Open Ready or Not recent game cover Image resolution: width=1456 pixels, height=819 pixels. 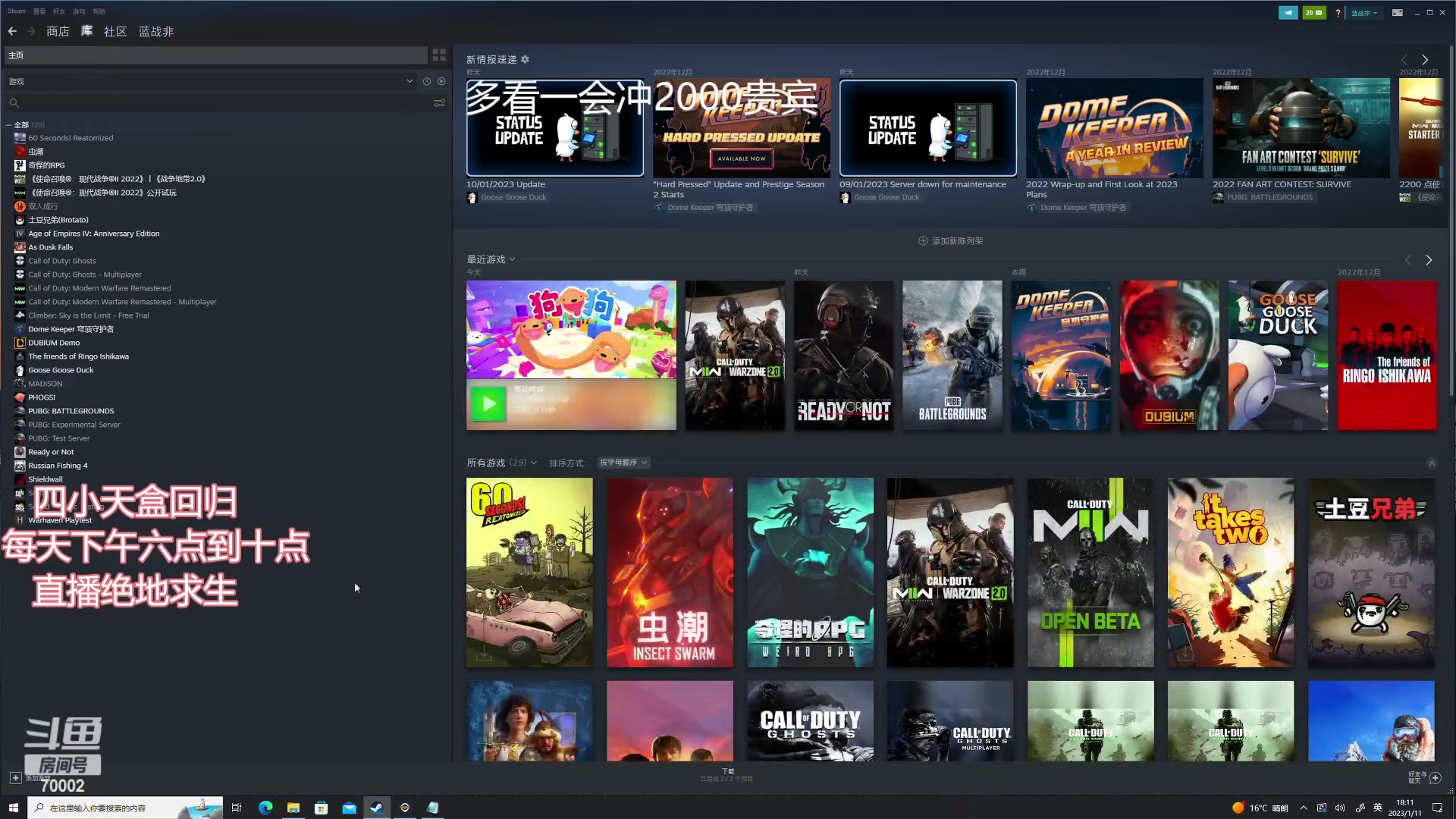pyautogui.click(x=843, y=355)
